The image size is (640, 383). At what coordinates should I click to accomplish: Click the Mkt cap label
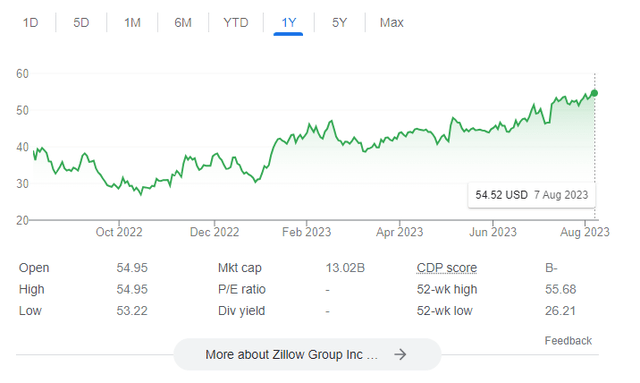pyautogui.click(x=240, y=268)
